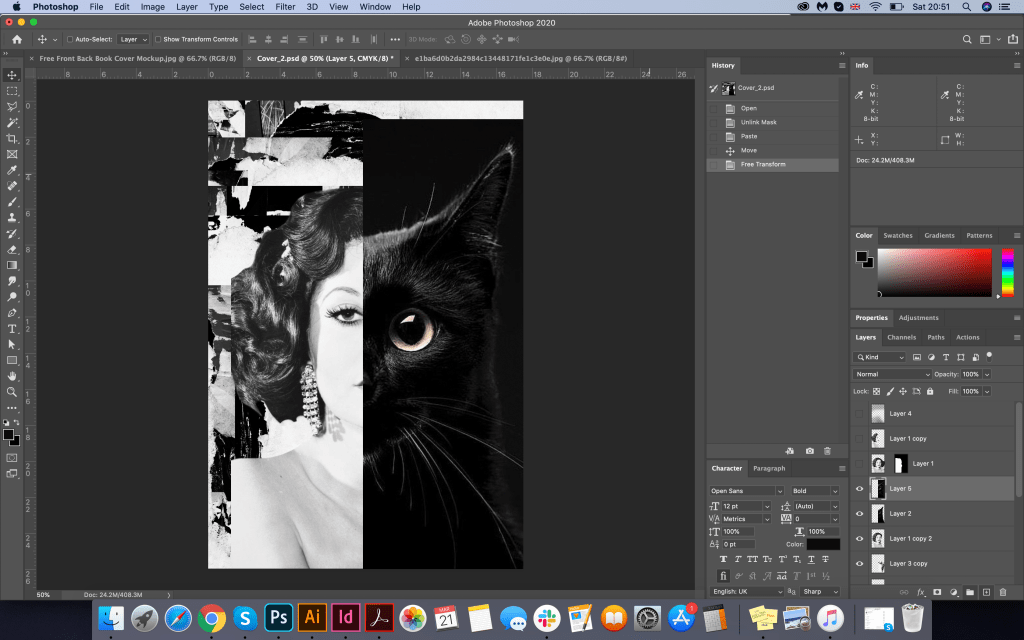Hide Layer 2 using its eye icon

coord(859,513)
